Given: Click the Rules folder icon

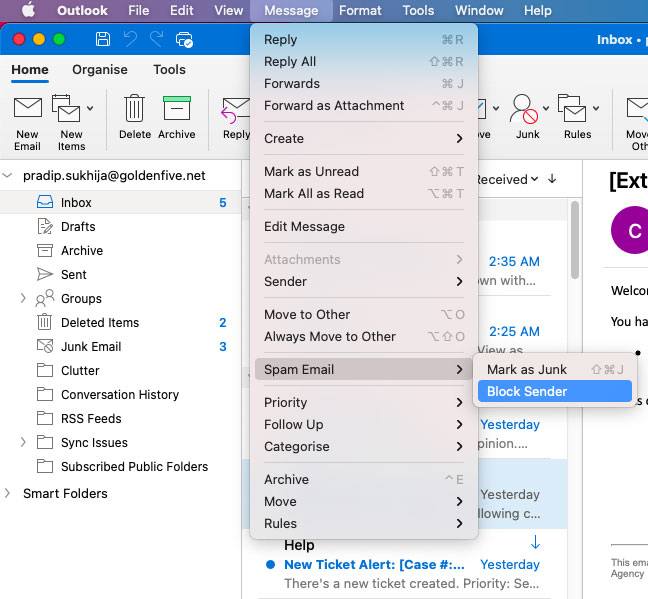Looking at the screenshot, I should click(572, 109).
